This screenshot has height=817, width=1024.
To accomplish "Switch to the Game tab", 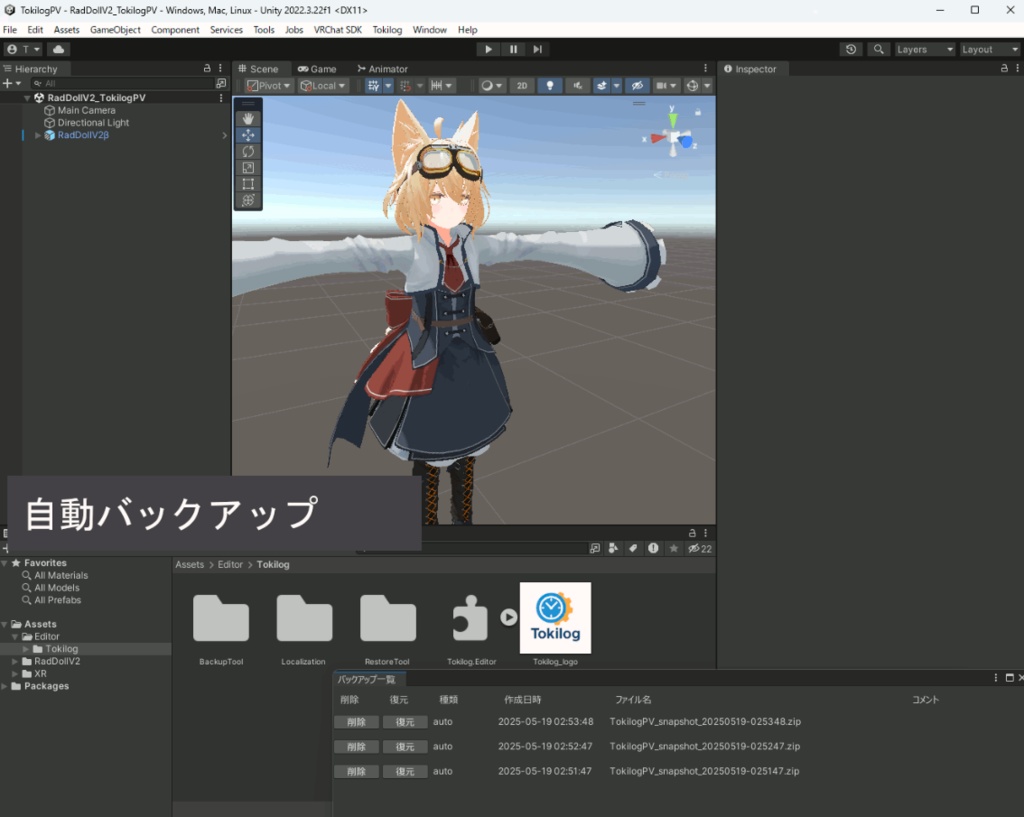I will (x=318, y=68).
